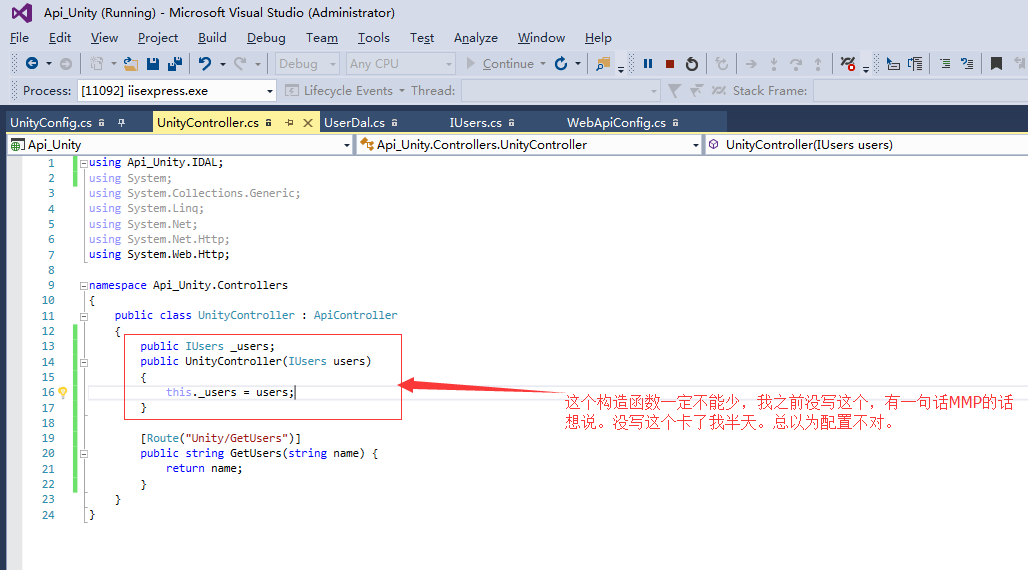Screen dimensions: 1028x570
Task: Save the current file with the Save icon
Action: (153, 64)
